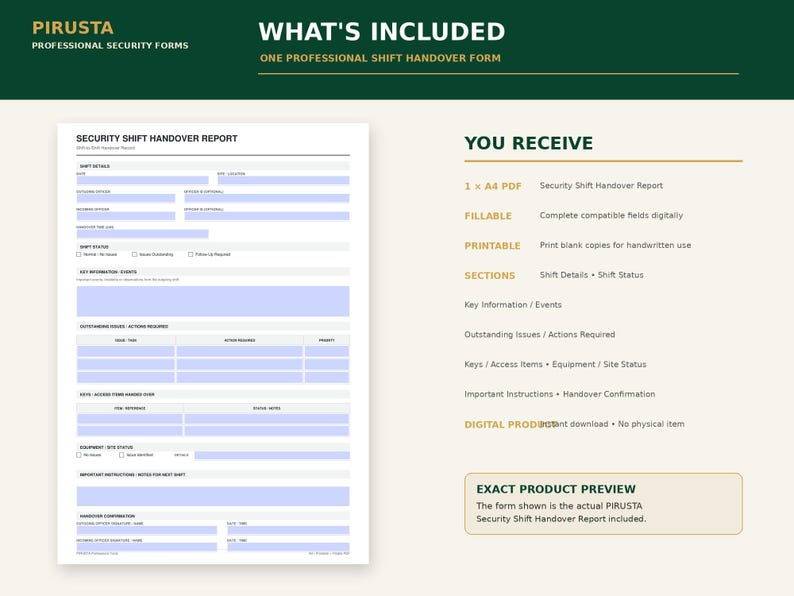Click the Incoming Officer Signature / Name field
The height and width of the screenshot is (596, 794).
coord(146,547)
